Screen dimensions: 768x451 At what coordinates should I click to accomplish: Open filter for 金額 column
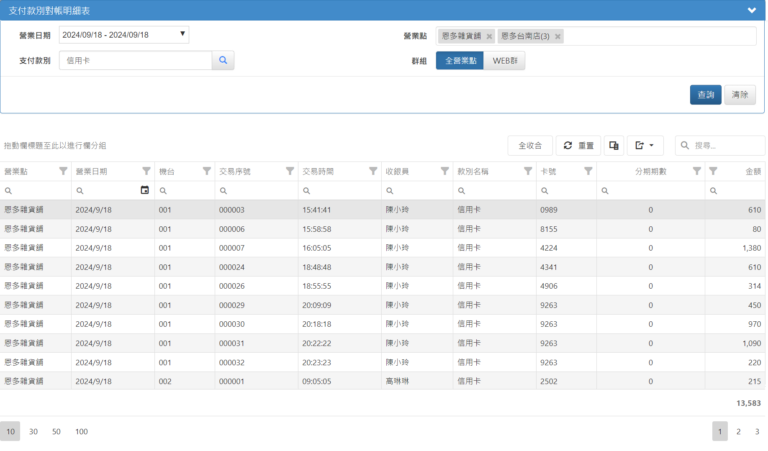coord(713,171)
